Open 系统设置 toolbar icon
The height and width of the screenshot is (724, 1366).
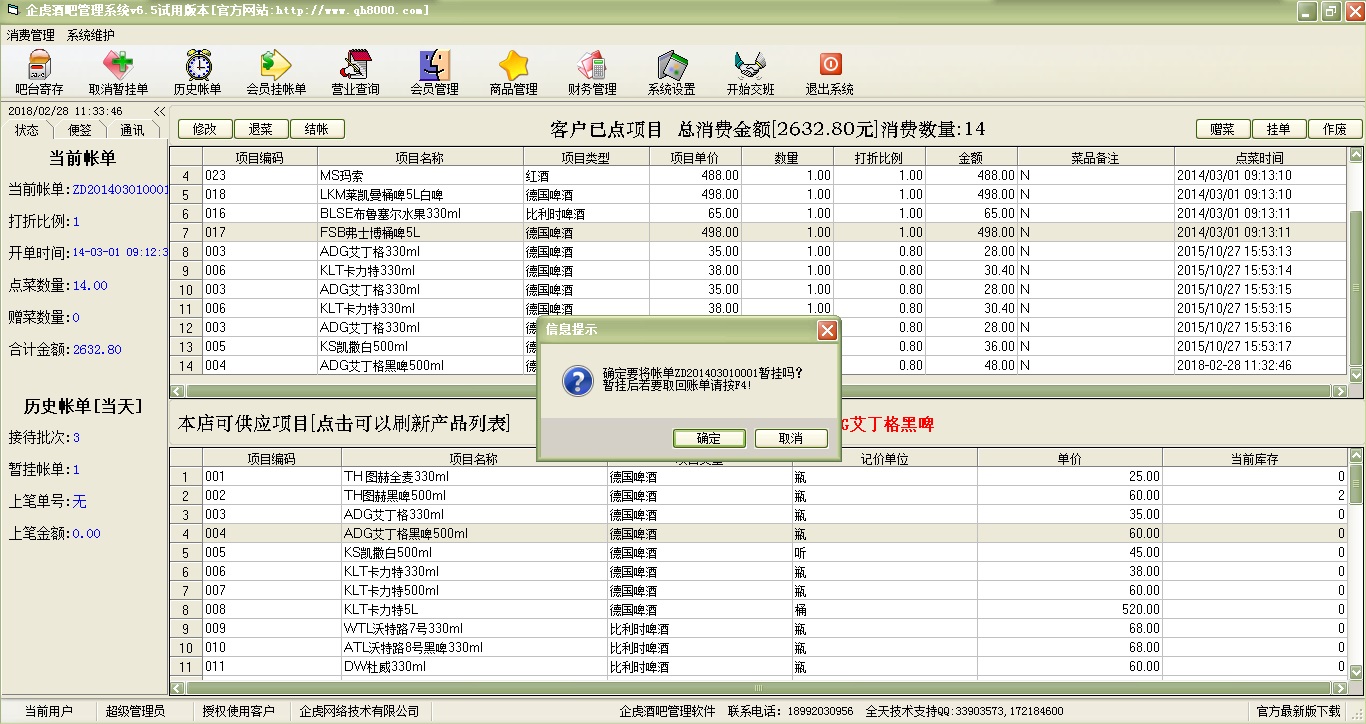coord(671,73)
